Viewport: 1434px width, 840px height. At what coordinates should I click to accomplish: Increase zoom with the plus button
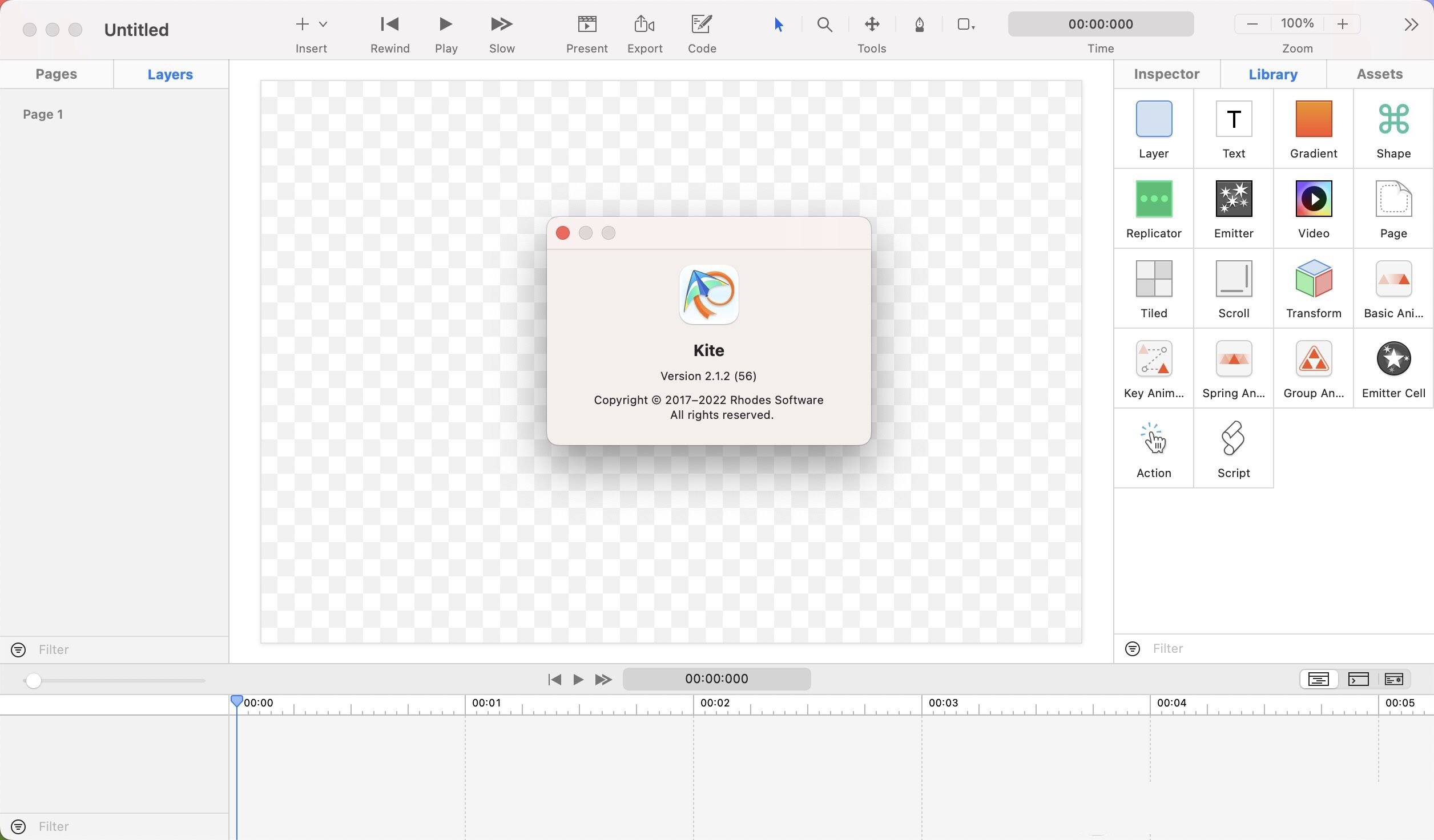coord(1343,24)
